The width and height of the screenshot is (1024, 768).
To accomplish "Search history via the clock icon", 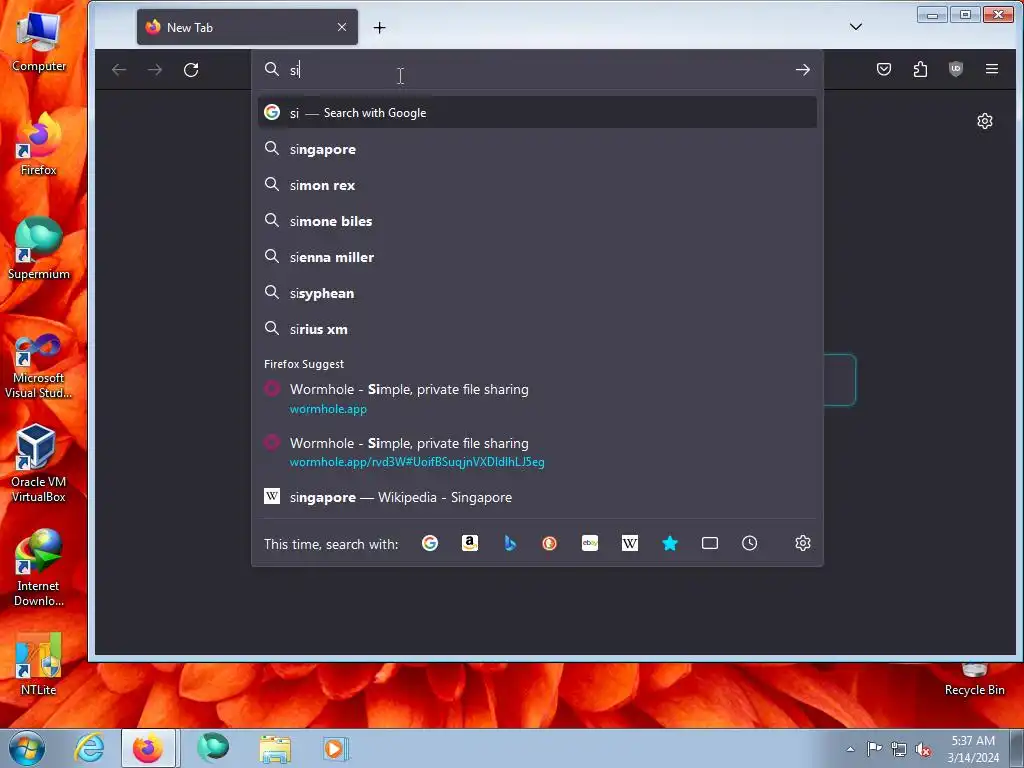I will point(750,543).
